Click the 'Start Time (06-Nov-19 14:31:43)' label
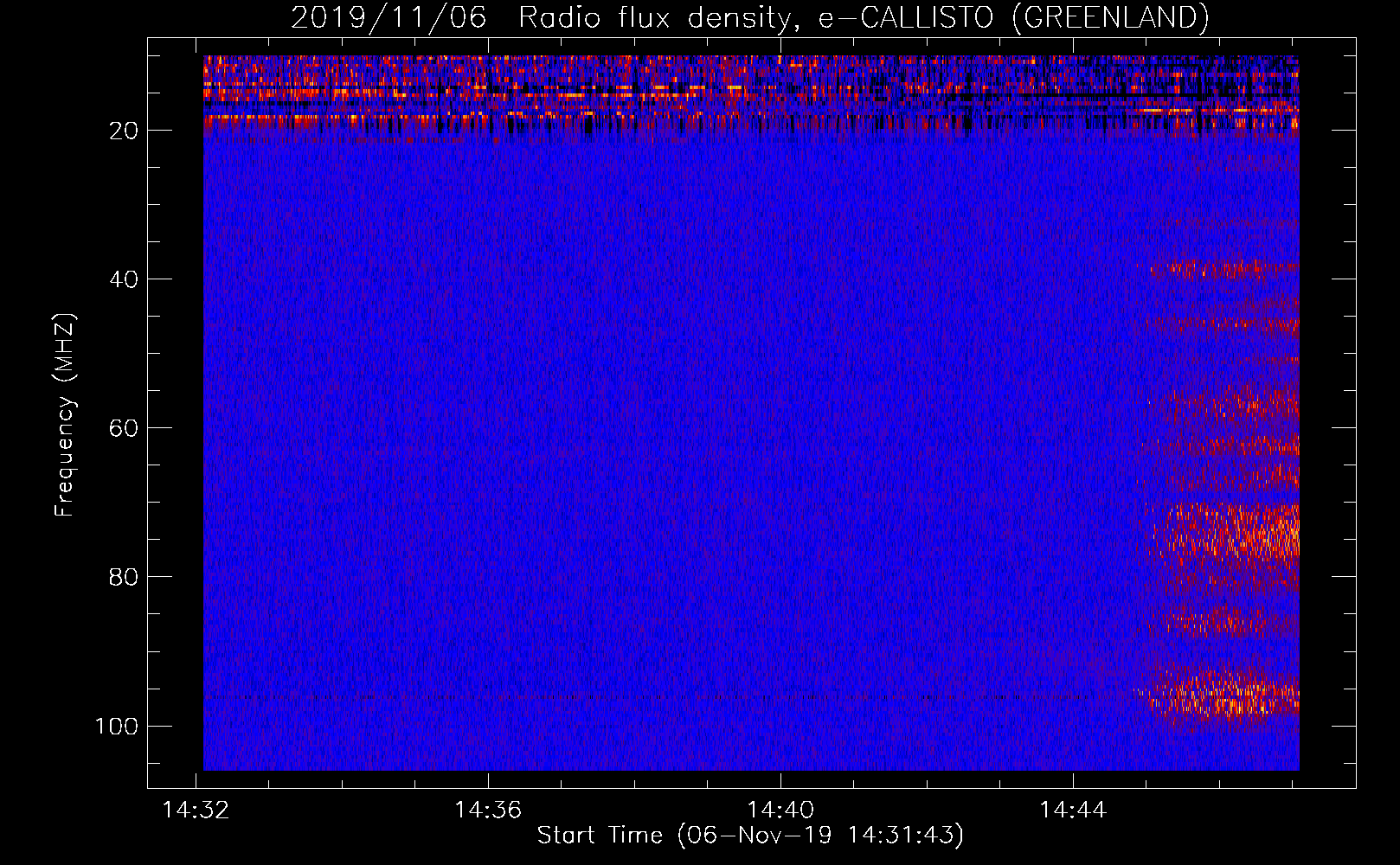The height and width of the screenshot is (865, 1400). pyautogui.click(x=750, y=836)
